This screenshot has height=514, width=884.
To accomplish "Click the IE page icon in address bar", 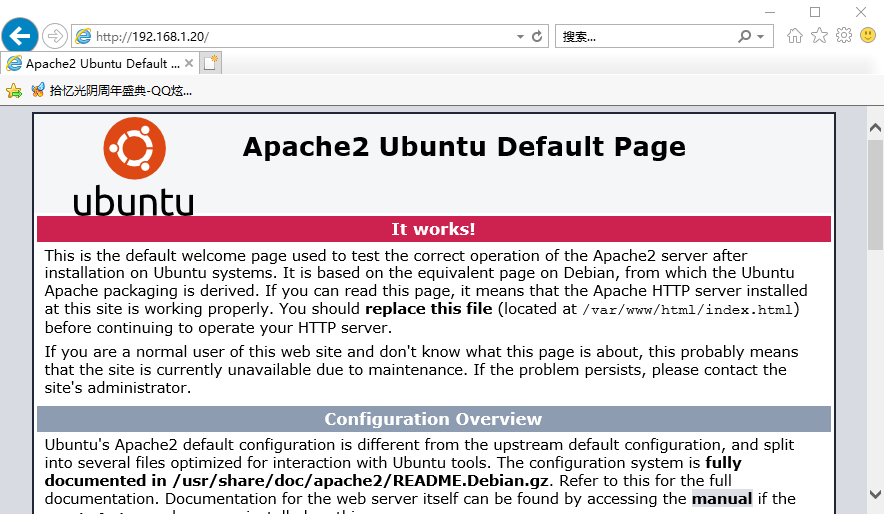I will coord(83,37).
